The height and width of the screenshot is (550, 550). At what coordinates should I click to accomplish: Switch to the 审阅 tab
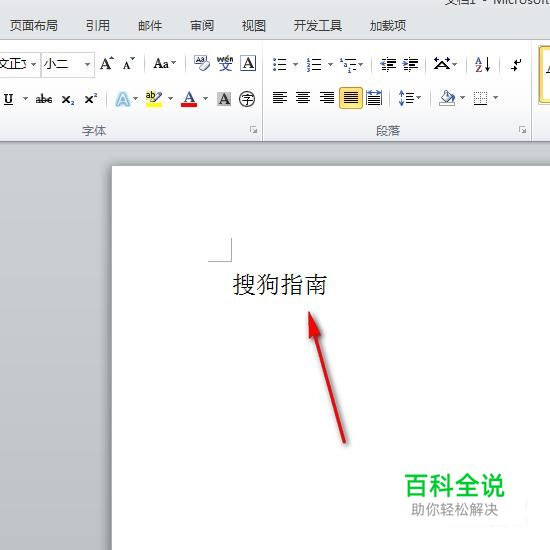pos(202,25)
